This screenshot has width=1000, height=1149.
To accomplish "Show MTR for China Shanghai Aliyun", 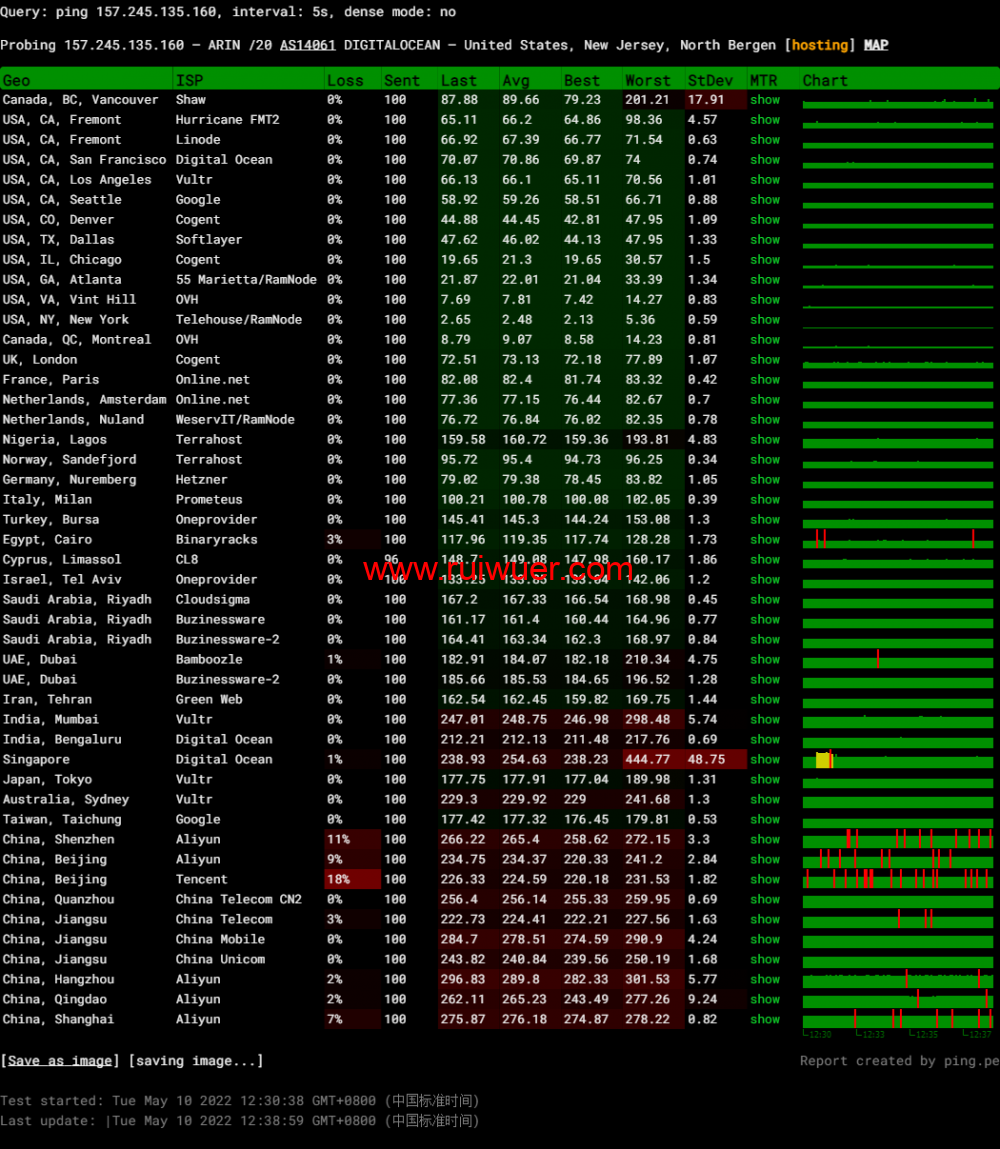I will (765, 1020).
